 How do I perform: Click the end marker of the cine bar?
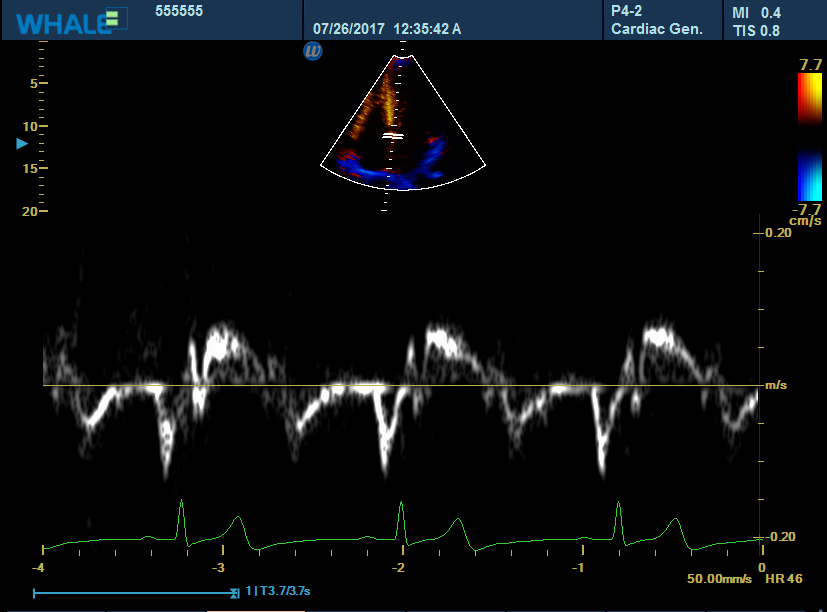(x=235, y=594)
